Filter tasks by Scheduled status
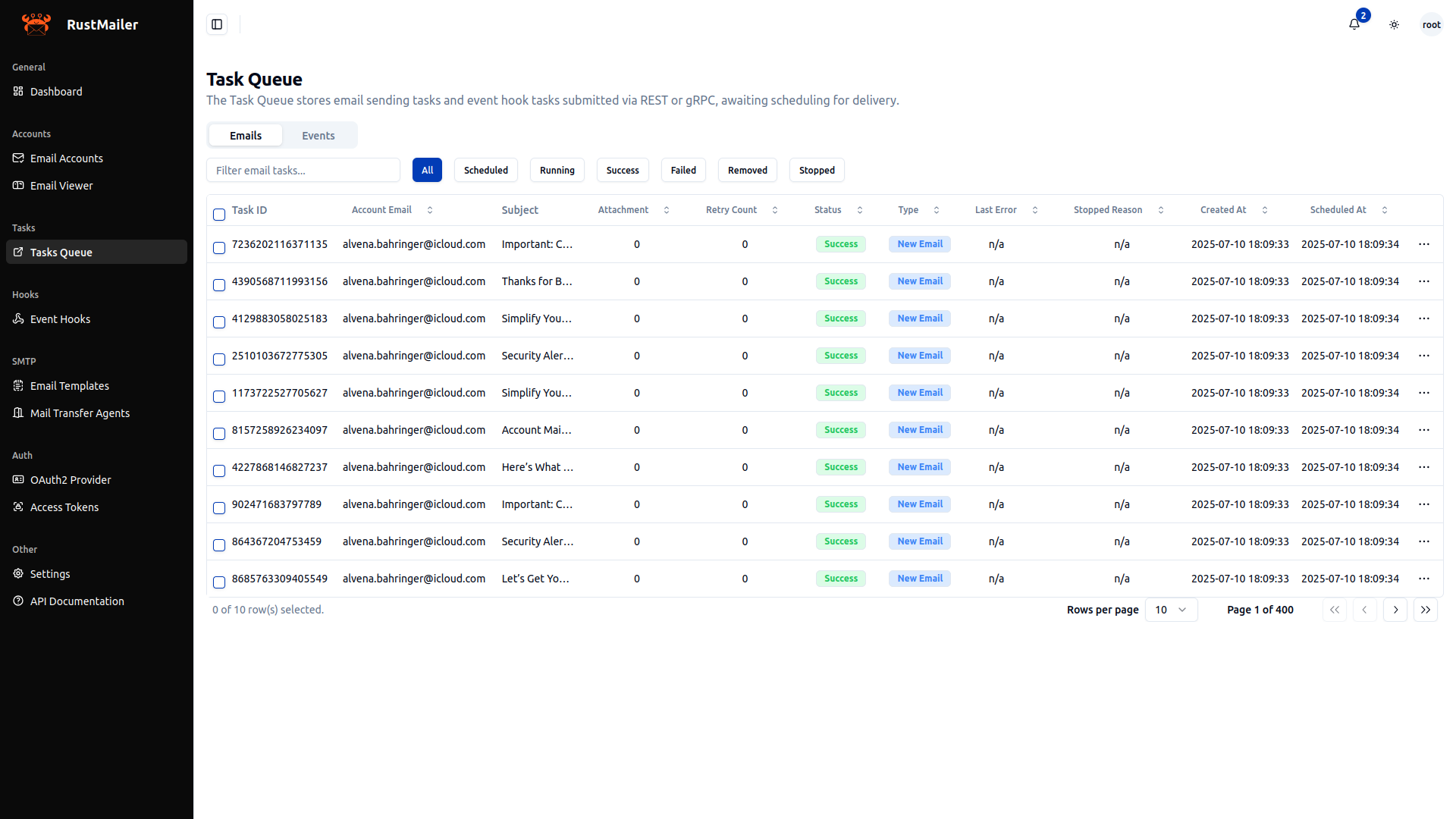 coord(485,170)
